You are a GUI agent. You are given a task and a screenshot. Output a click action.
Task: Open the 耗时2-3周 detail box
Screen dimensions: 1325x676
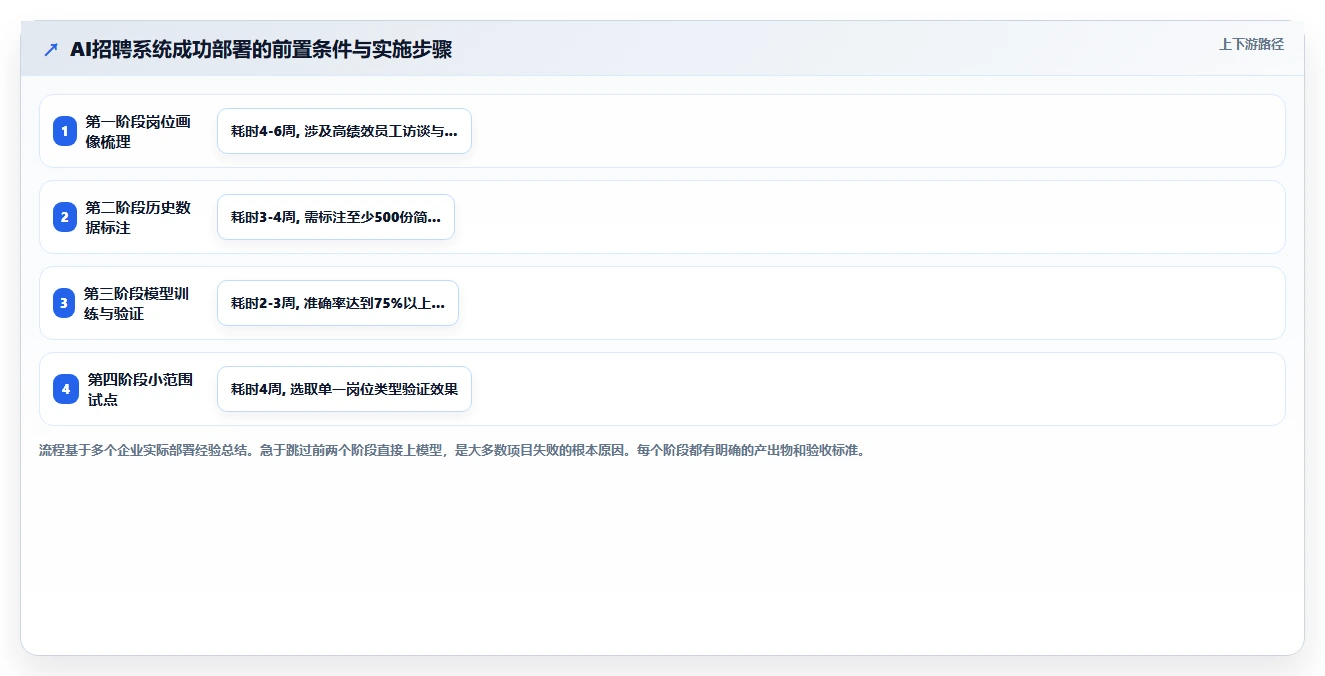[x=338, y=303]
